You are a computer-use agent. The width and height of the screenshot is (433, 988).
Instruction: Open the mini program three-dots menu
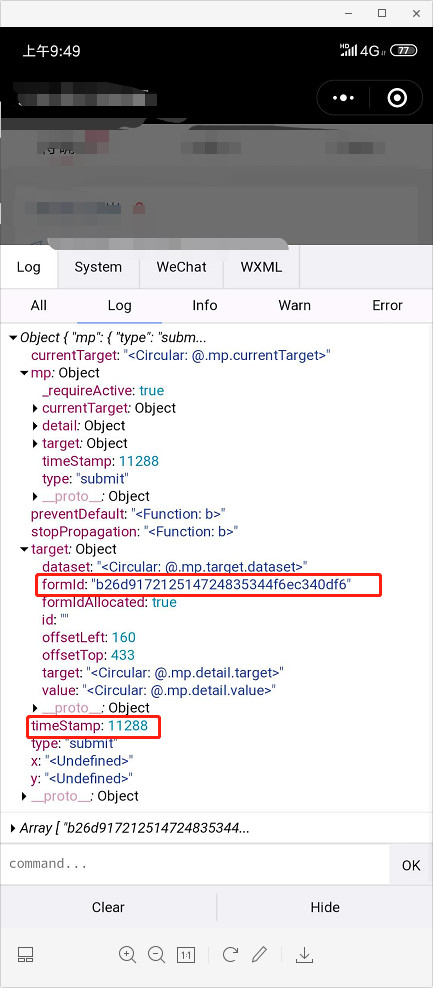(344, 98)
